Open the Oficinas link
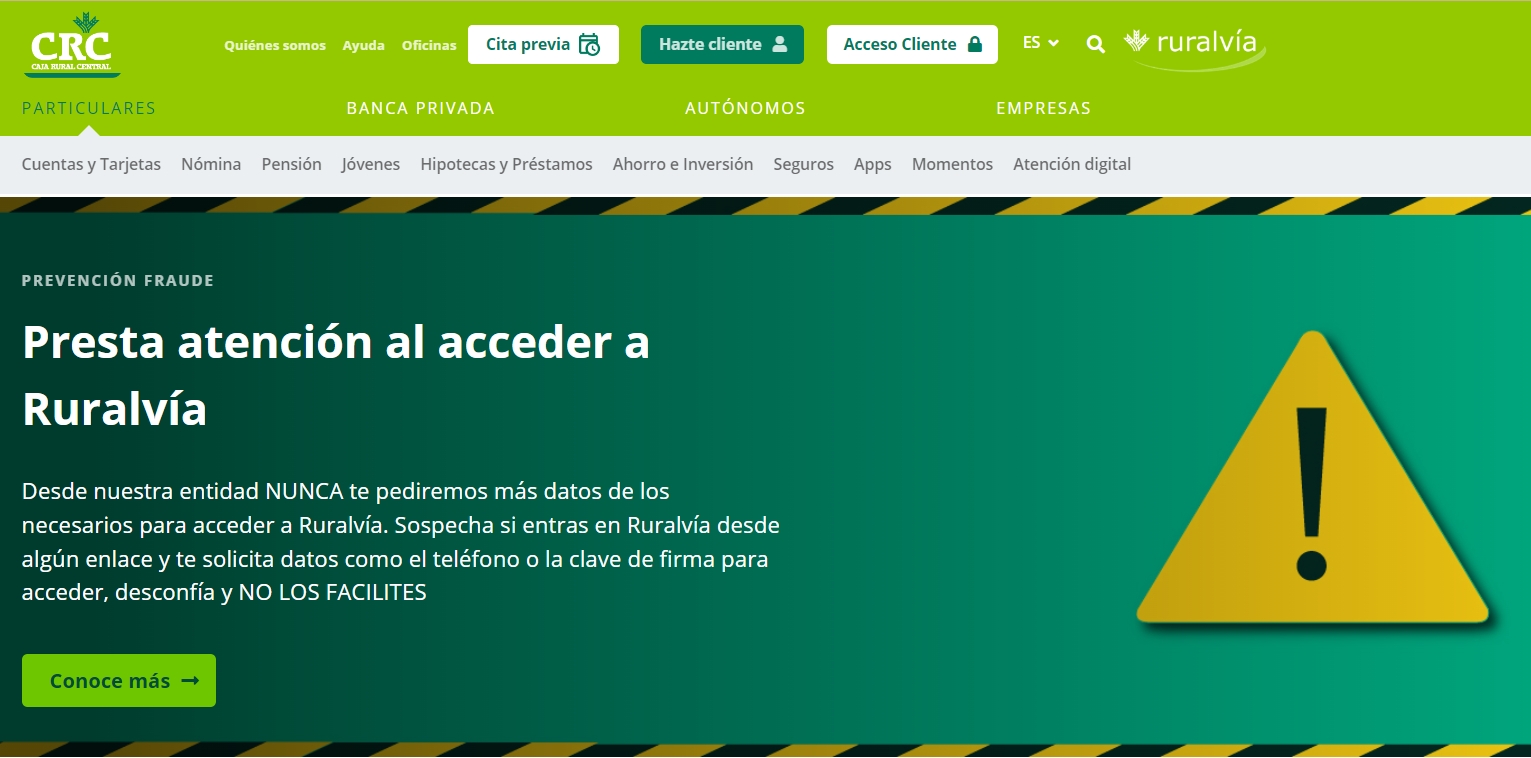The image size is (1531, 758). (x=429, y=45)
